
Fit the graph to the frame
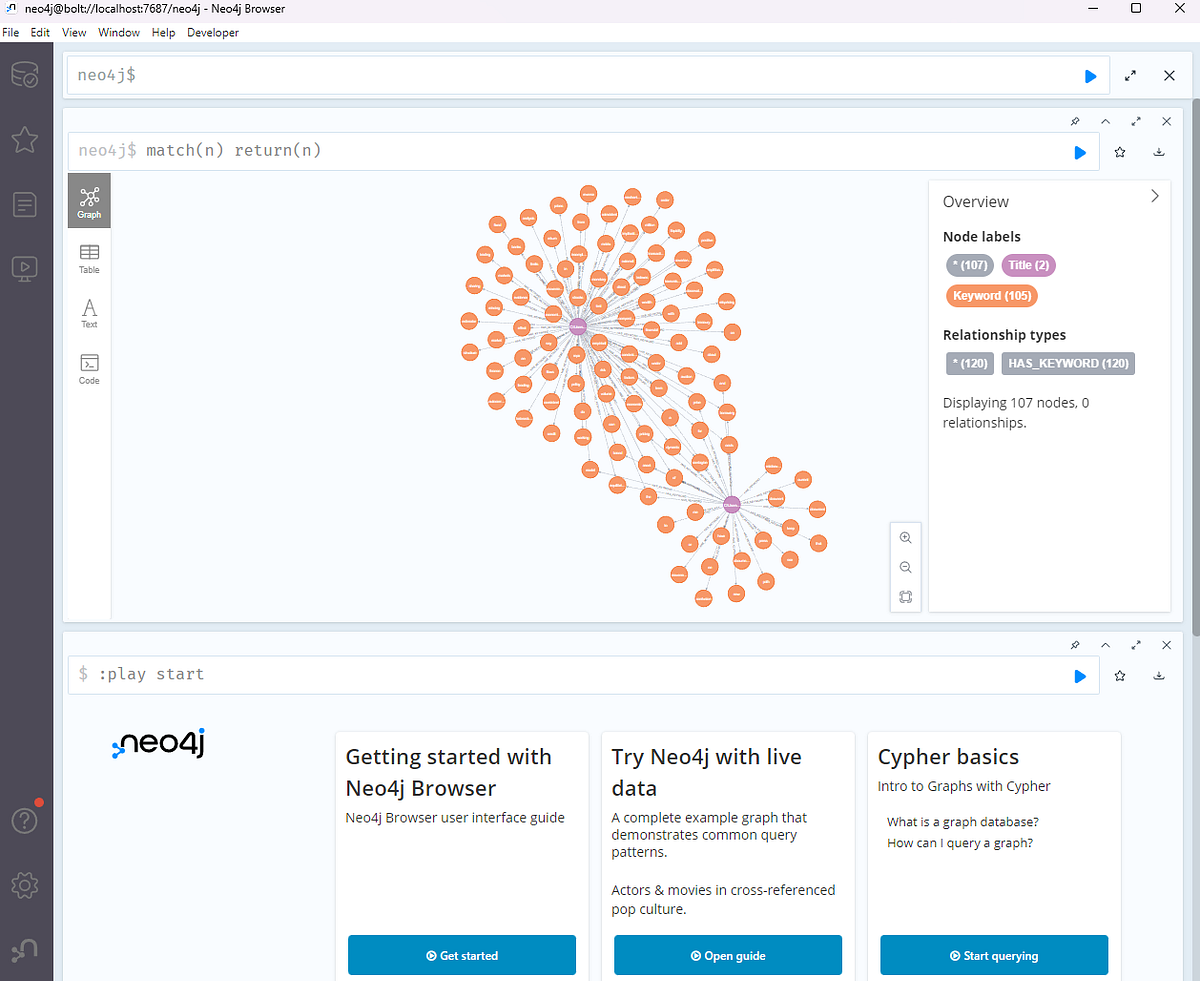[x=905, y=596]
